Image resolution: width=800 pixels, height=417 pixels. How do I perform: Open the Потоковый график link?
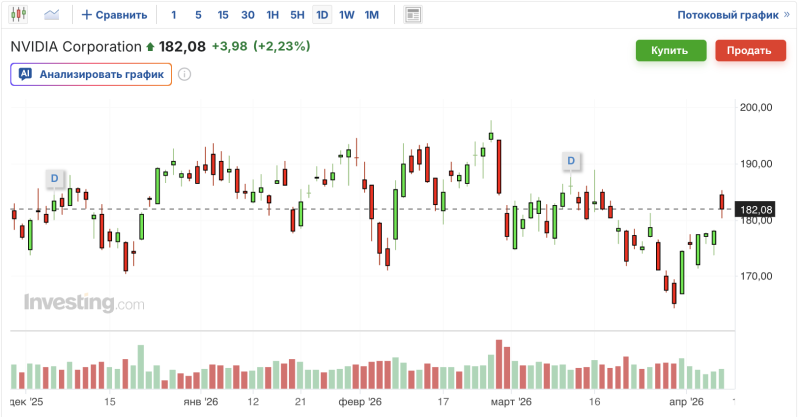727,15
